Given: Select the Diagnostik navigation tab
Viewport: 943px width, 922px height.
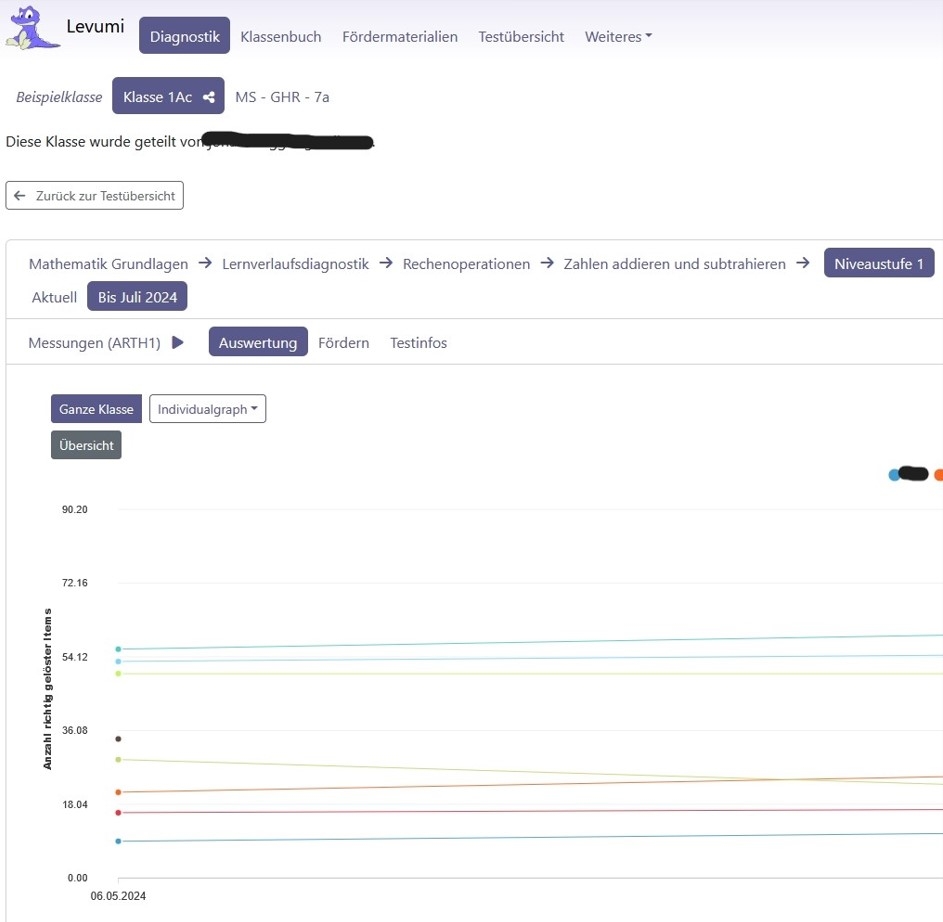Looking at the screenshot, I should click(x=184, y=36).
